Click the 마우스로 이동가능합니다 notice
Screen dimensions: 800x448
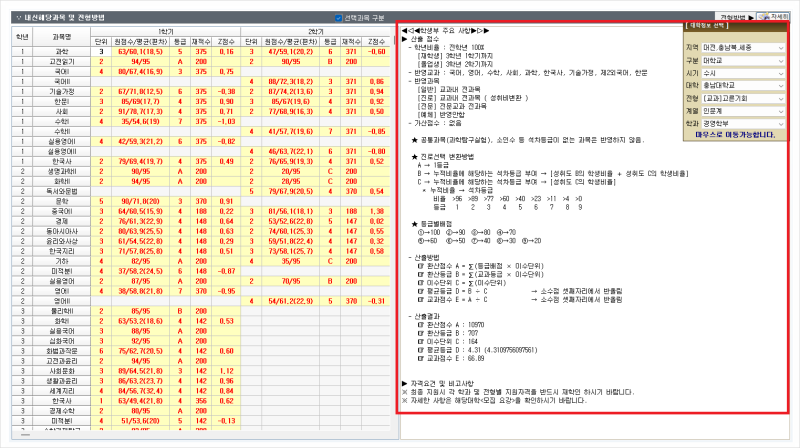[735, 135]
